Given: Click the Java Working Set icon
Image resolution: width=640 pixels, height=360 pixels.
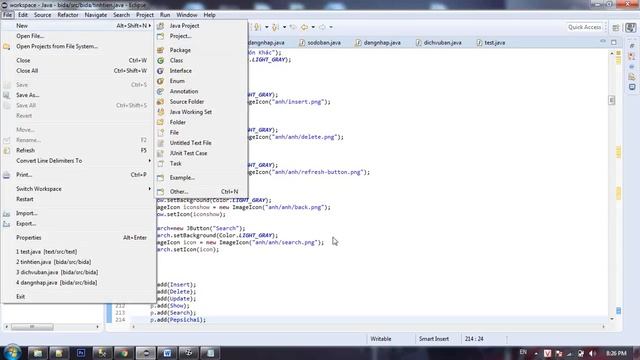Looking at the screenshot, I should click(x=160, y=112).
